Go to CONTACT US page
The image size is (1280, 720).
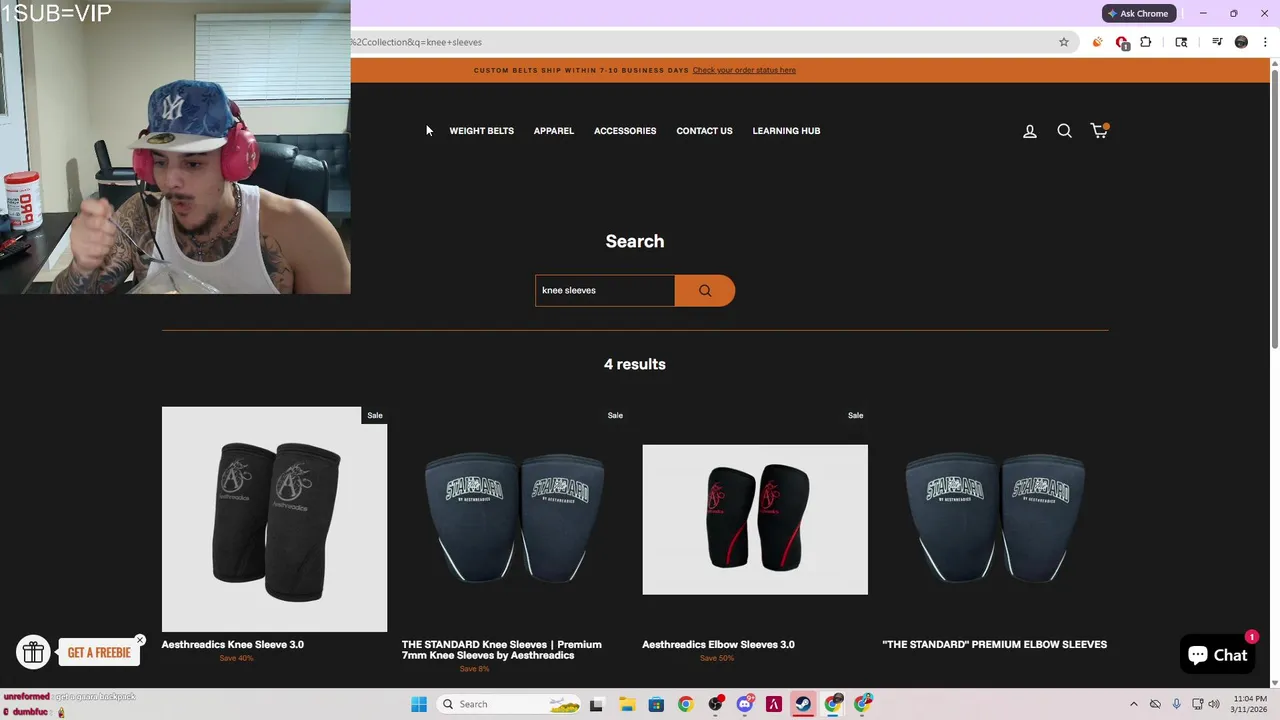[704, 131]
